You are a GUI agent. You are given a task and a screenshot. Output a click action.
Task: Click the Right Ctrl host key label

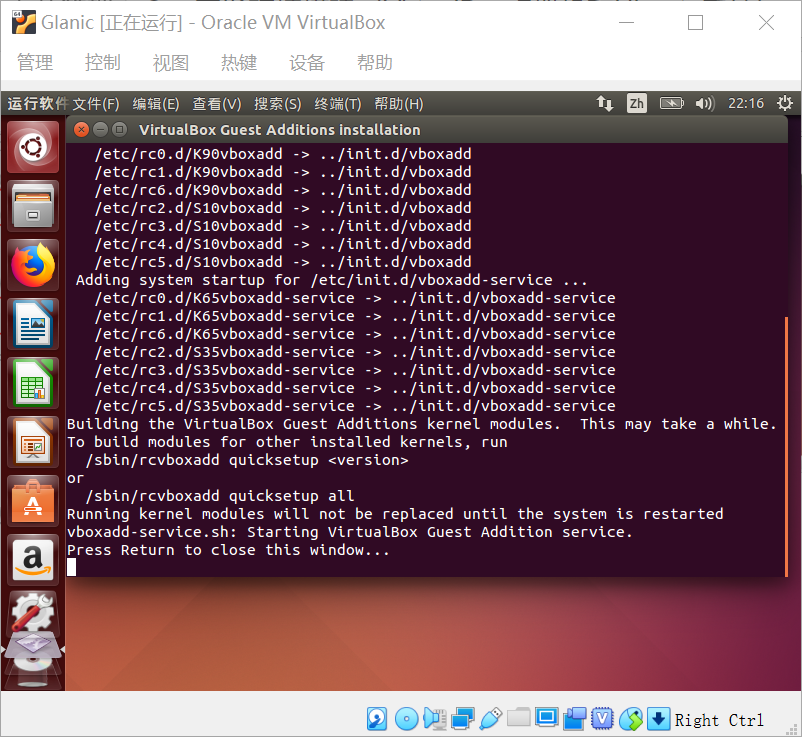[719, 720]
